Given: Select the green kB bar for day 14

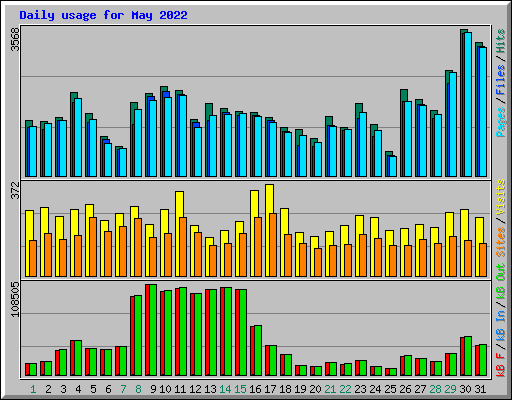Looking at the screenshot, I should pyautogui.click(x=228, y=331).
